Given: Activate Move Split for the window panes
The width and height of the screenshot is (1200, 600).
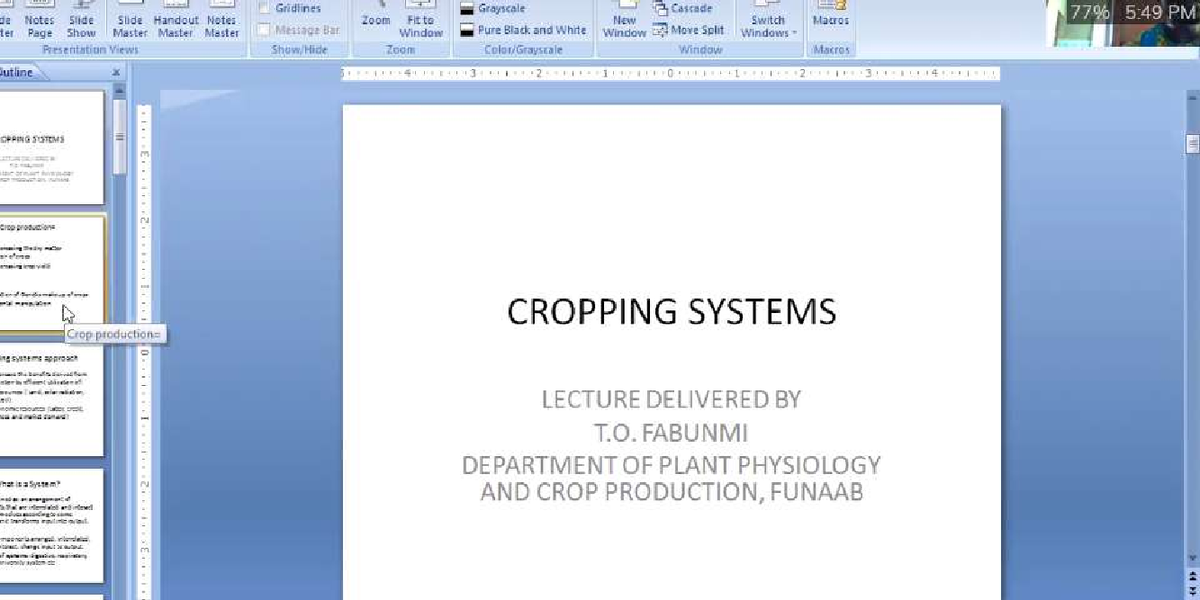Looking at the screenshot, I should click(686, 30).
